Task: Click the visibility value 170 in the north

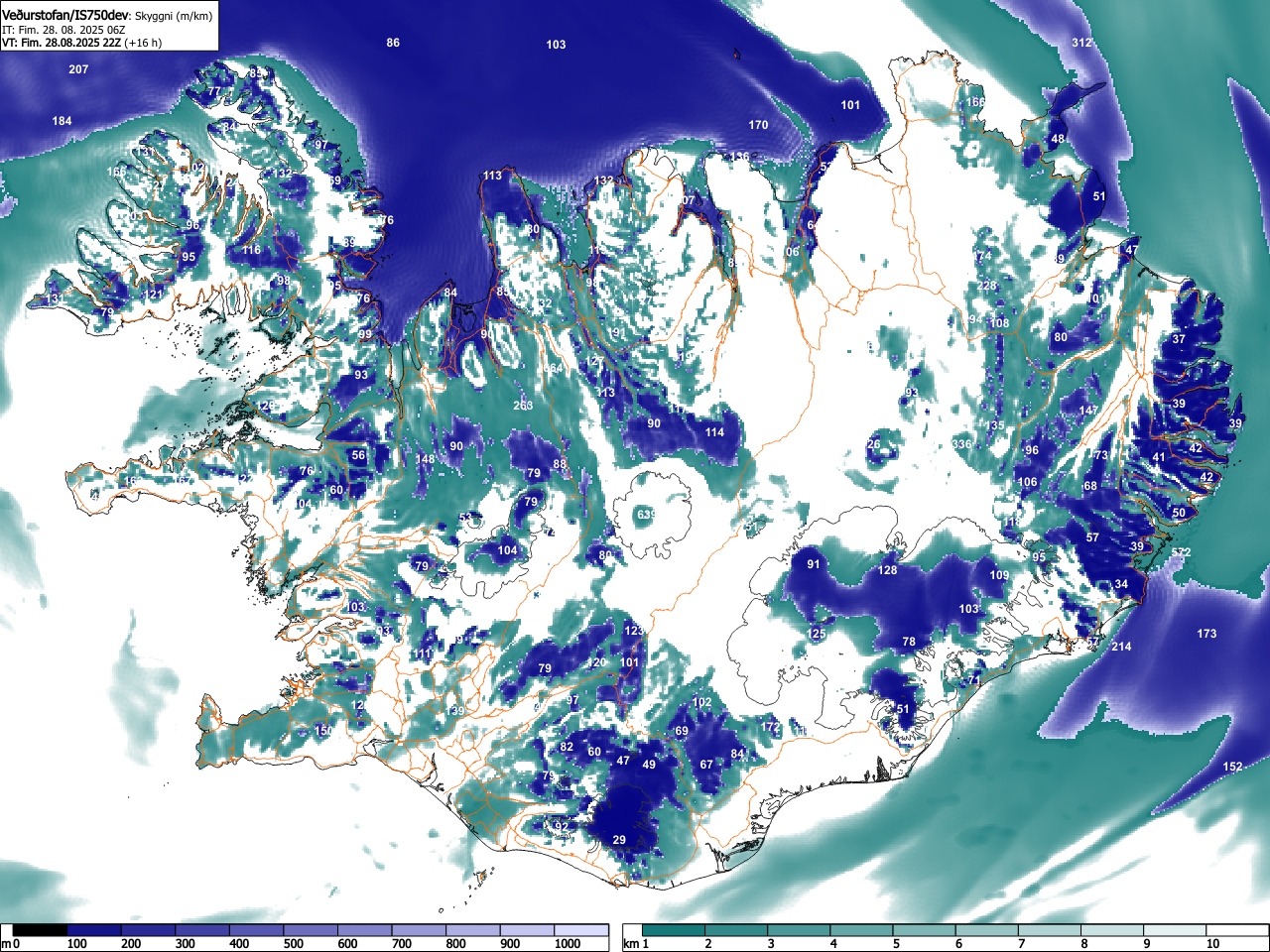Action: (758, 125)
